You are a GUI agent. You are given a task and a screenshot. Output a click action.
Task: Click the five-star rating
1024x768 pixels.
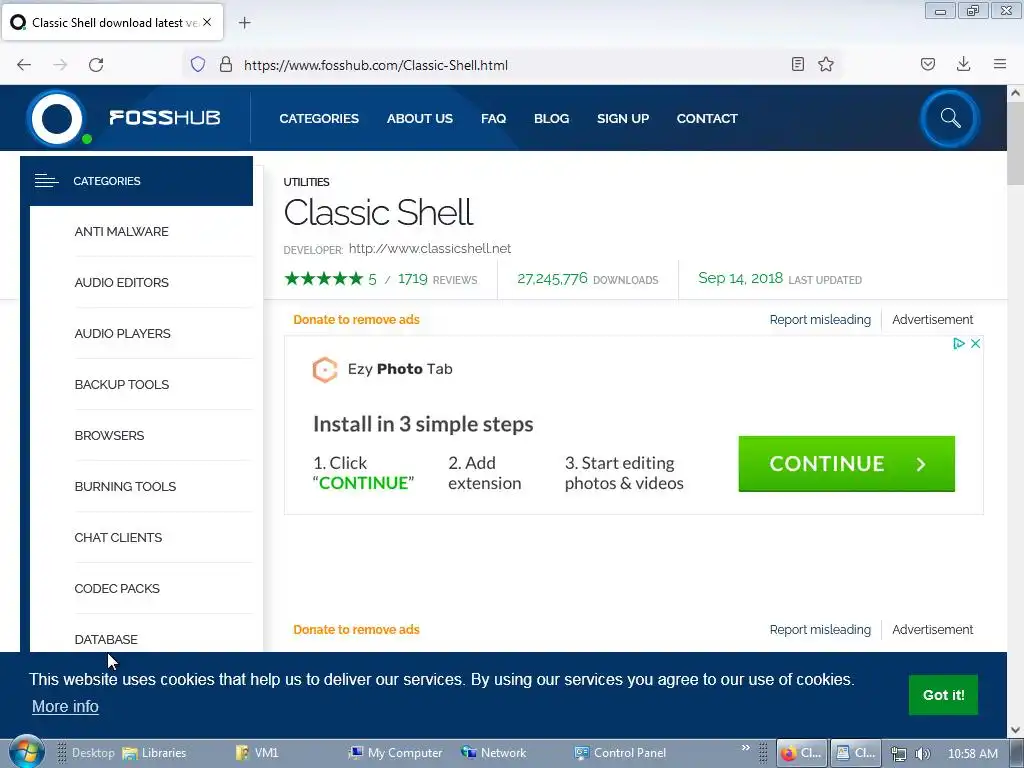323,279
